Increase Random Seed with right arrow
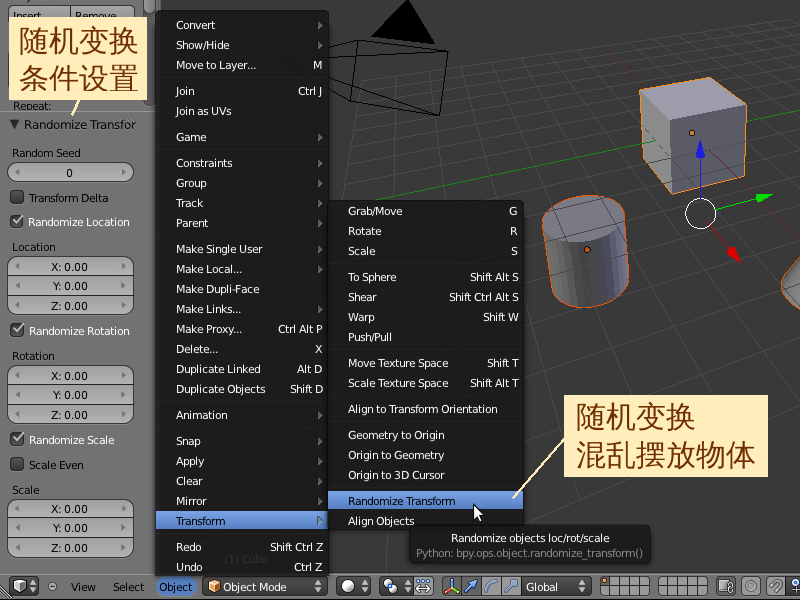The height and width of the screenshot is (600, 800). tap(124, 172)
